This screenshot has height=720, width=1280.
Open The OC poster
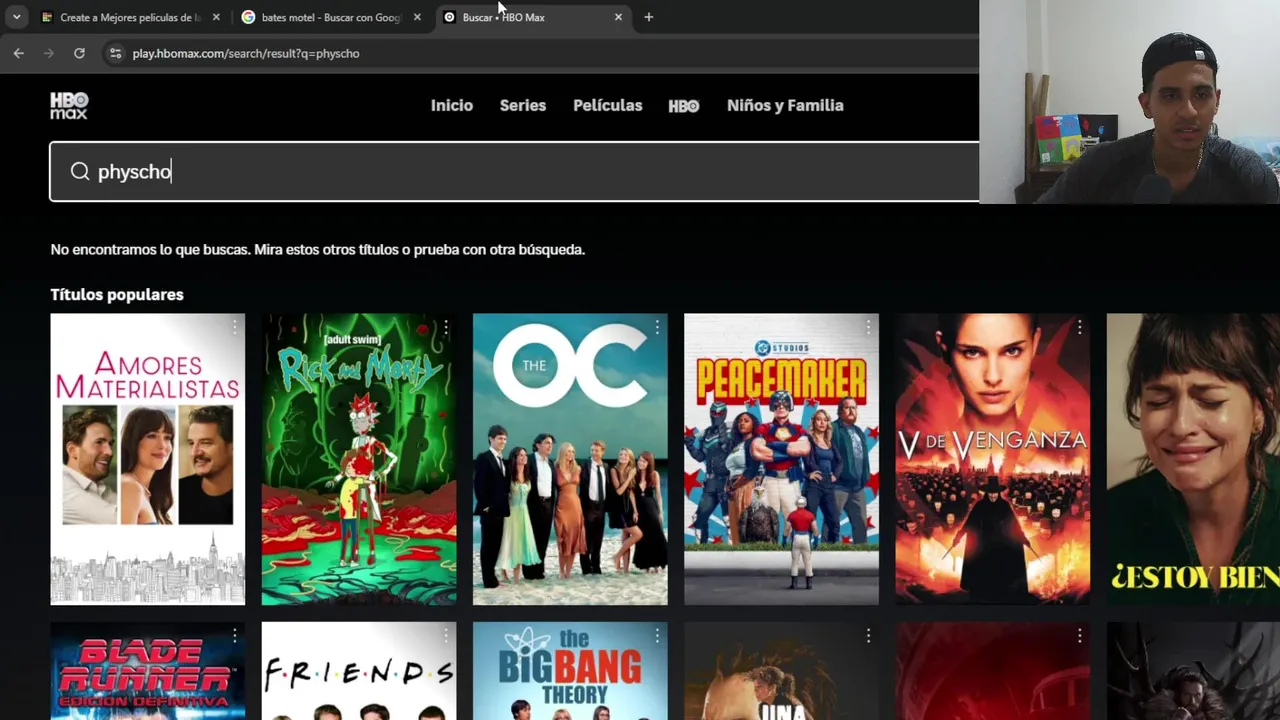click(x=570, y=459)
